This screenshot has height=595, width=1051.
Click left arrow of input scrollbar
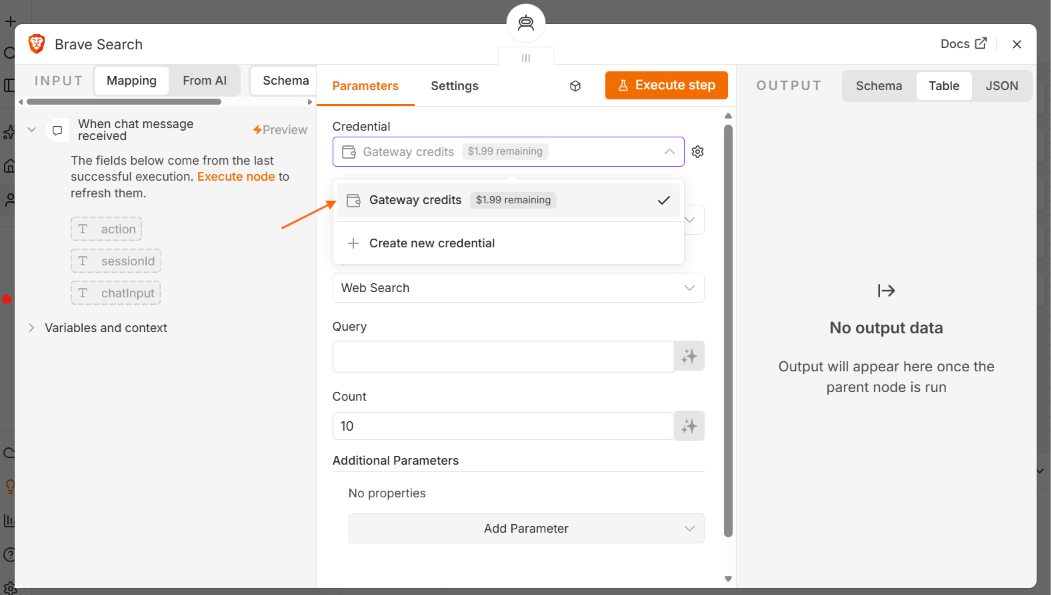[21, 102]
